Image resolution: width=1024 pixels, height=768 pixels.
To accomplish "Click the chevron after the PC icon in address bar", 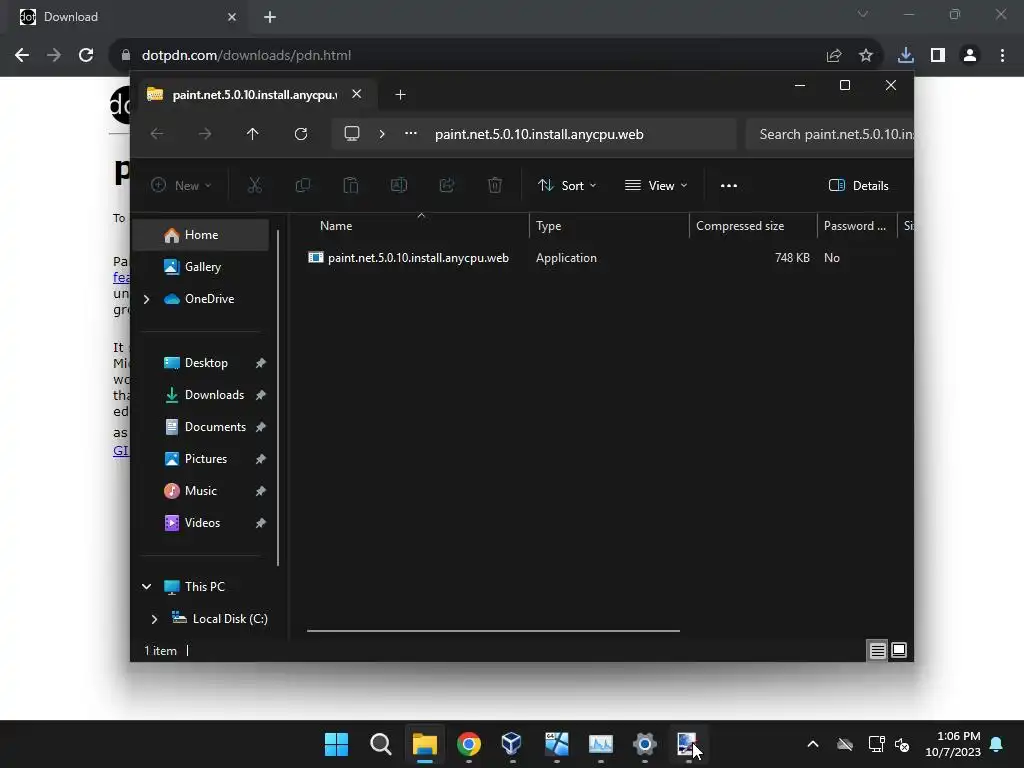I will 382,134.
